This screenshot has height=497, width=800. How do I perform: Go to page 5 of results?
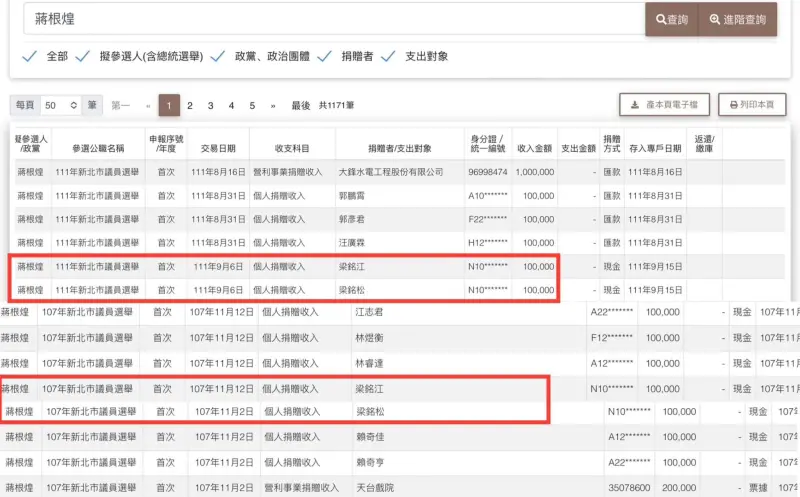[x=252, y=106]
